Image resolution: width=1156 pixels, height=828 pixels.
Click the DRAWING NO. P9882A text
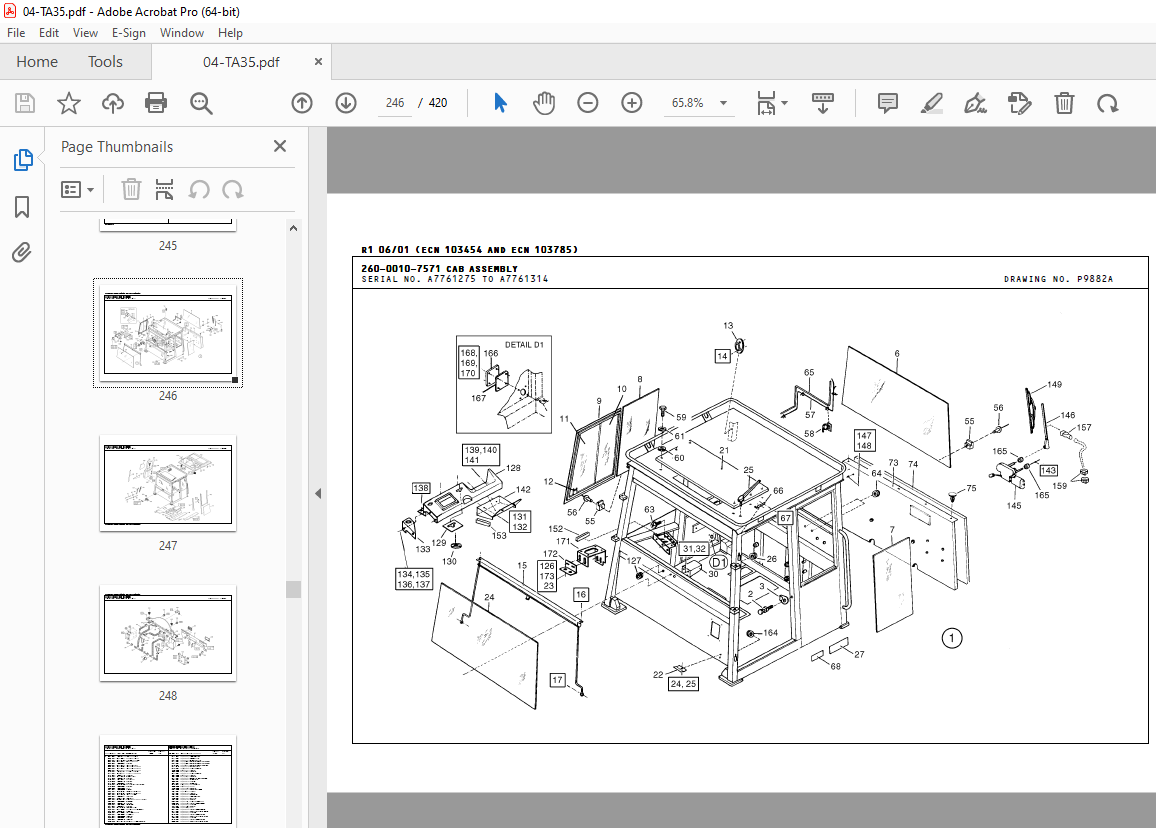click(1058, 279)
